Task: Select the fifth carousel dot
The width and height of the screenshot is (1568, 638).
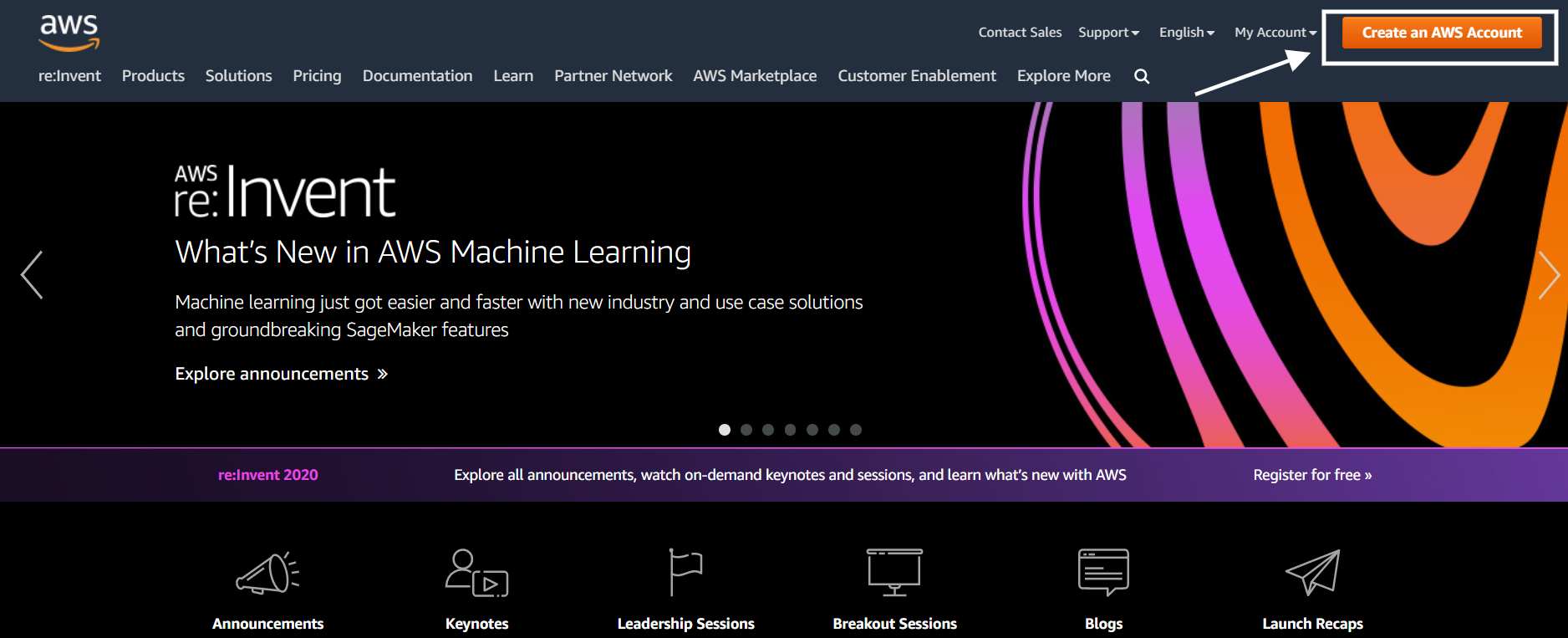Action: 812,430
